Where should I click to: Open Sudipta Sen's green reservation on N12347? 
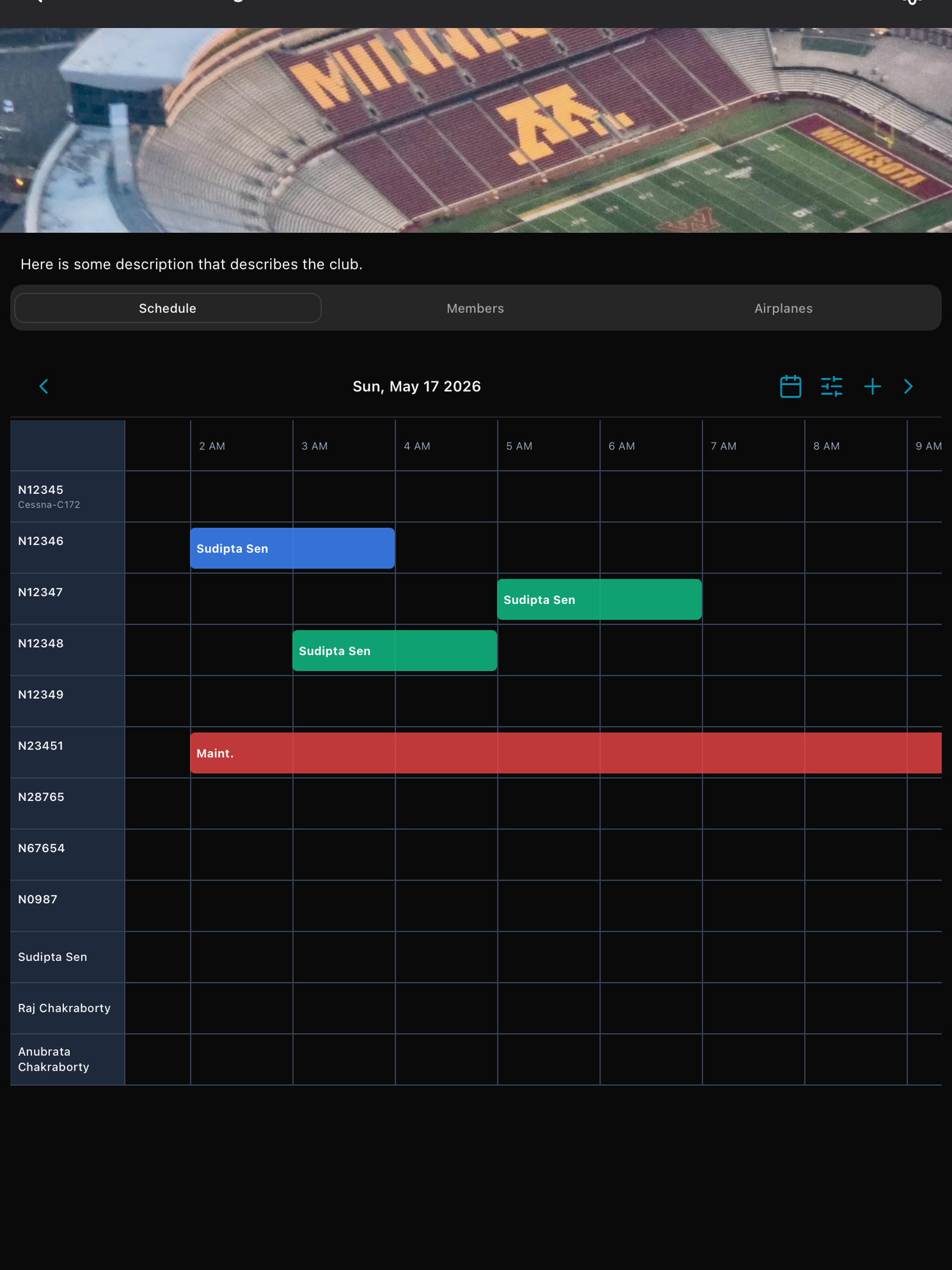click(x=600, y=599)
